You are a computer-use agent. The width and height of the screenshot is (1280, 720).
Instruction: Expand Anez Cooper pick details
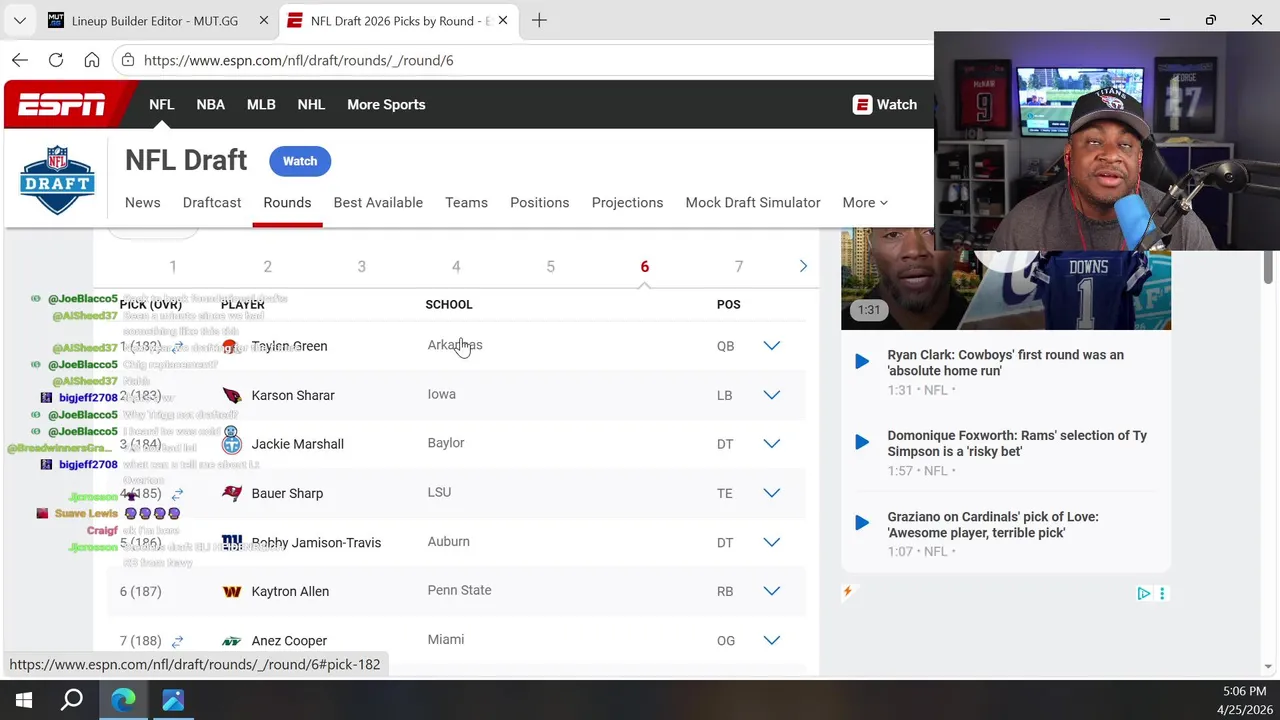coord(772,640)
